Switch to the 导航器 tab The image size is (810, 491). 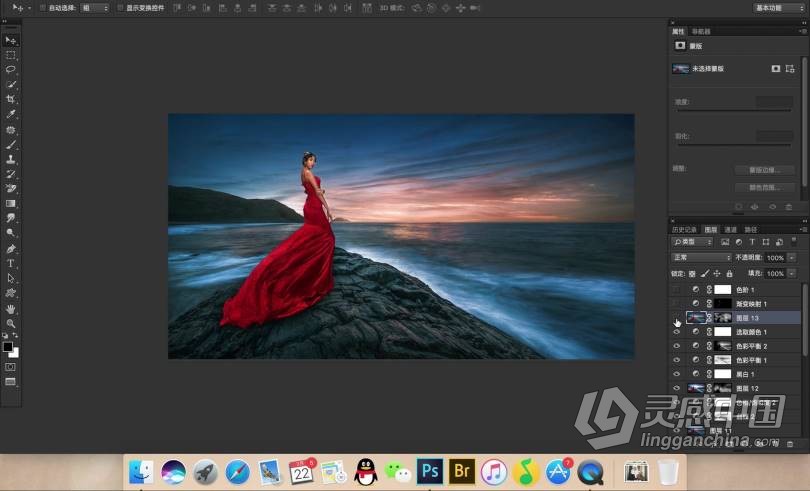coord(701,32)
